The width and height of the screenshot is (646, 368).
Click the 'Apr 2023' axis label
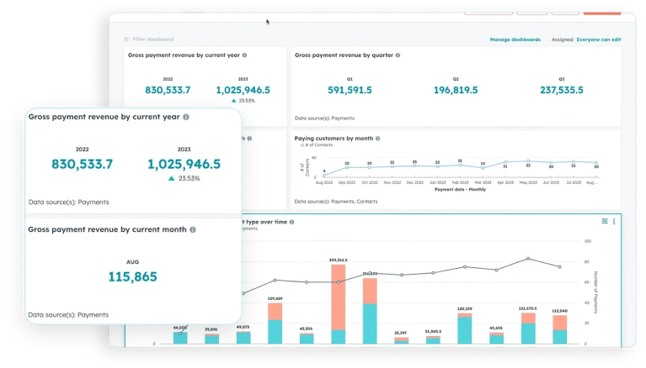click(506, 182)
